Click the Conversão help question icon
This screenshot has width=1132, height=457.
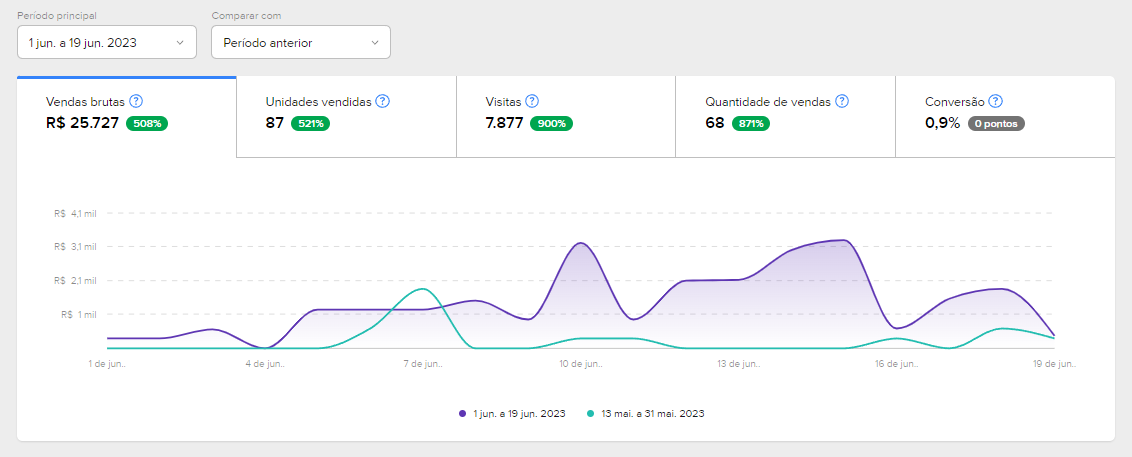995,101
